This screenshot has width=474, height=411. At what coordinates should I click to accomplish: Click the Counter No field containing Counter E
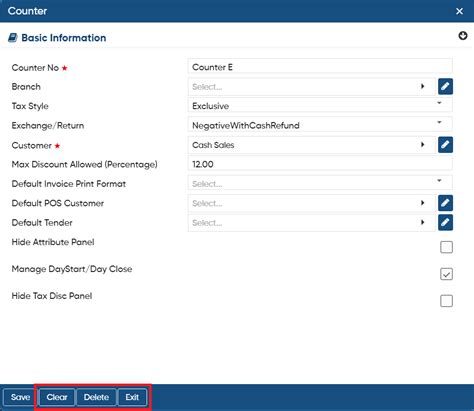[x=320, y=67]
